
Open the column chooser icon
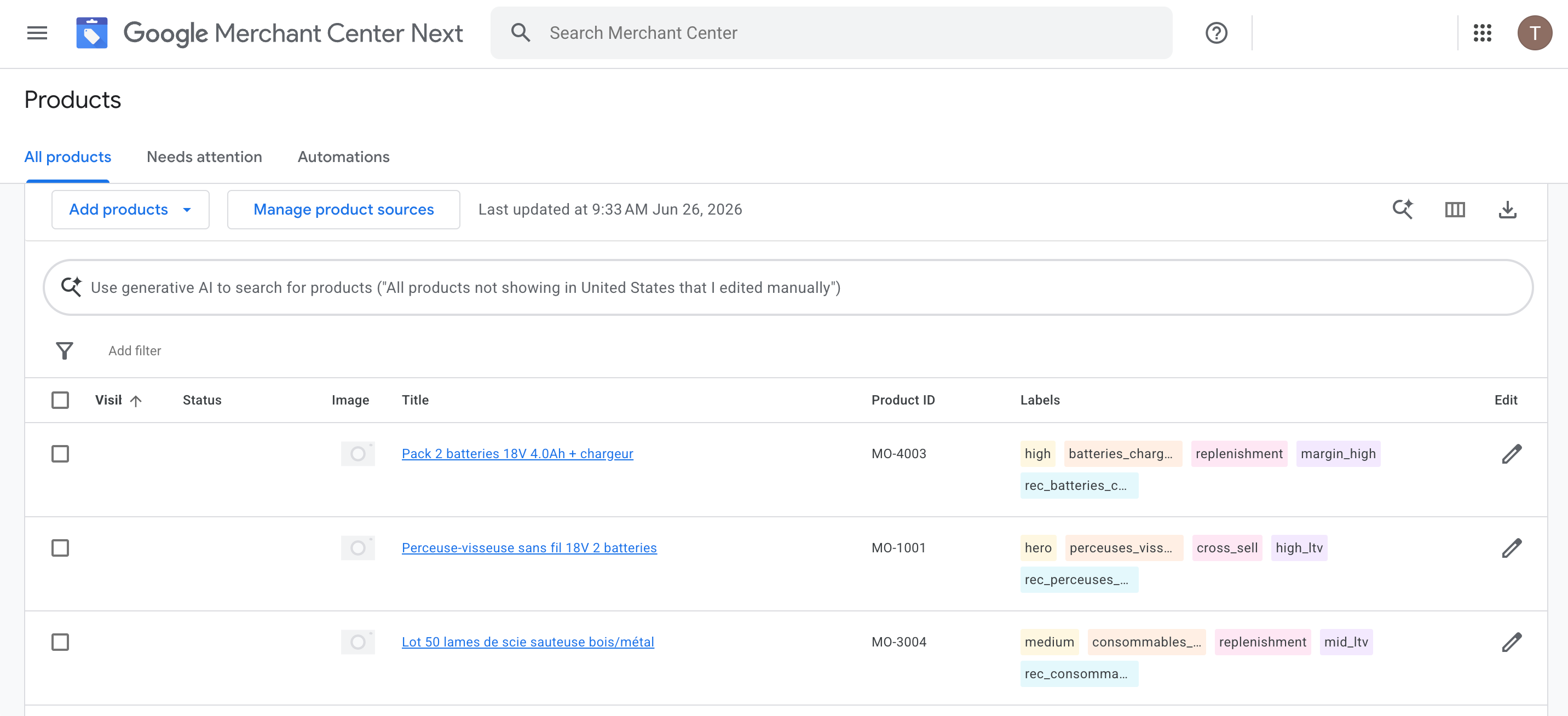click(1455, 210)
